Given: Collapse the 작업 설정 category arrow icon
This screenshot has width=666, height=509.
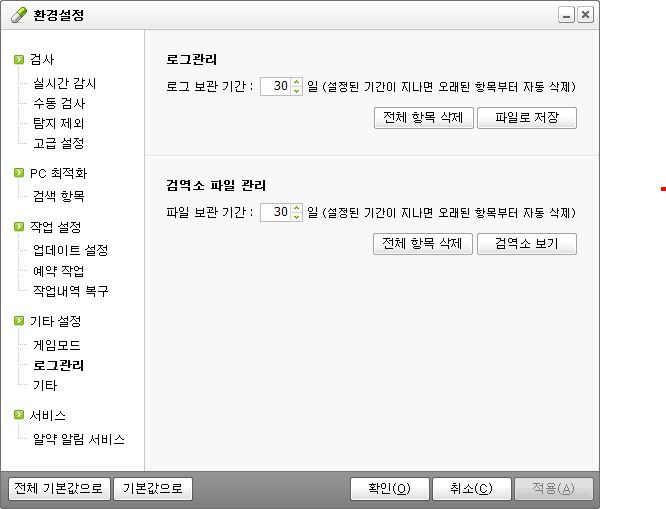Looking at the screenshot, I should pos(19,226).
